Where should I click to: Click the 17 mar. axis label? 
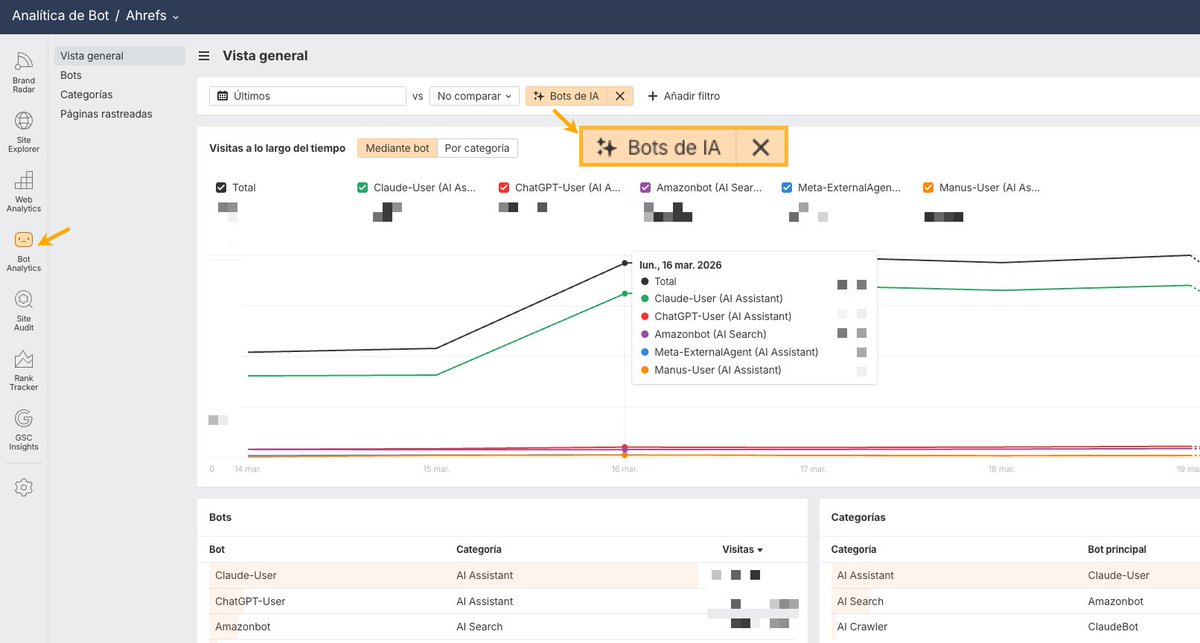click(x=813, y=468)
